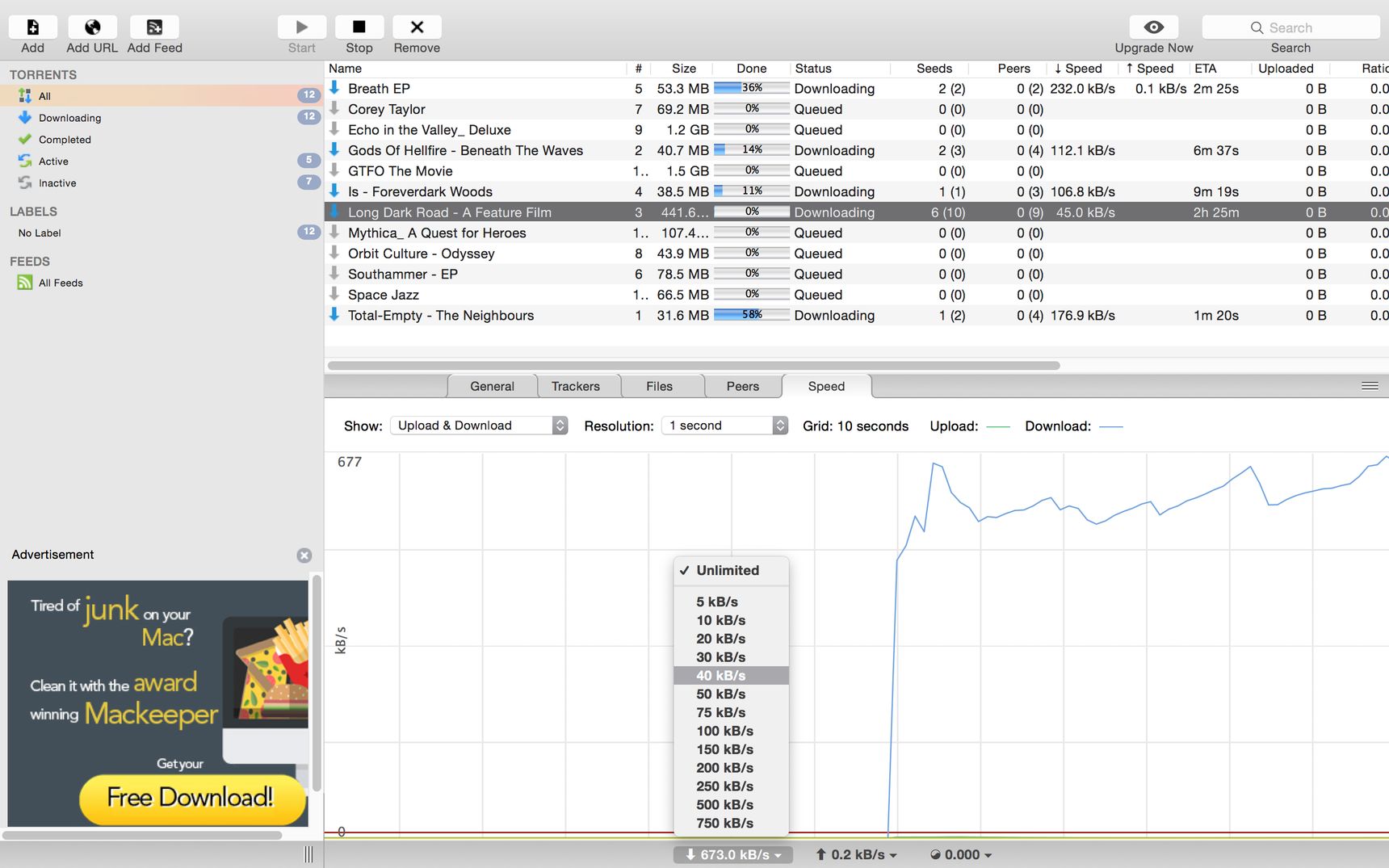Viewport: 1389px width, 868px height.
Task: Click the detail panel options menu icon
Action: click(x=1370, y=386)
